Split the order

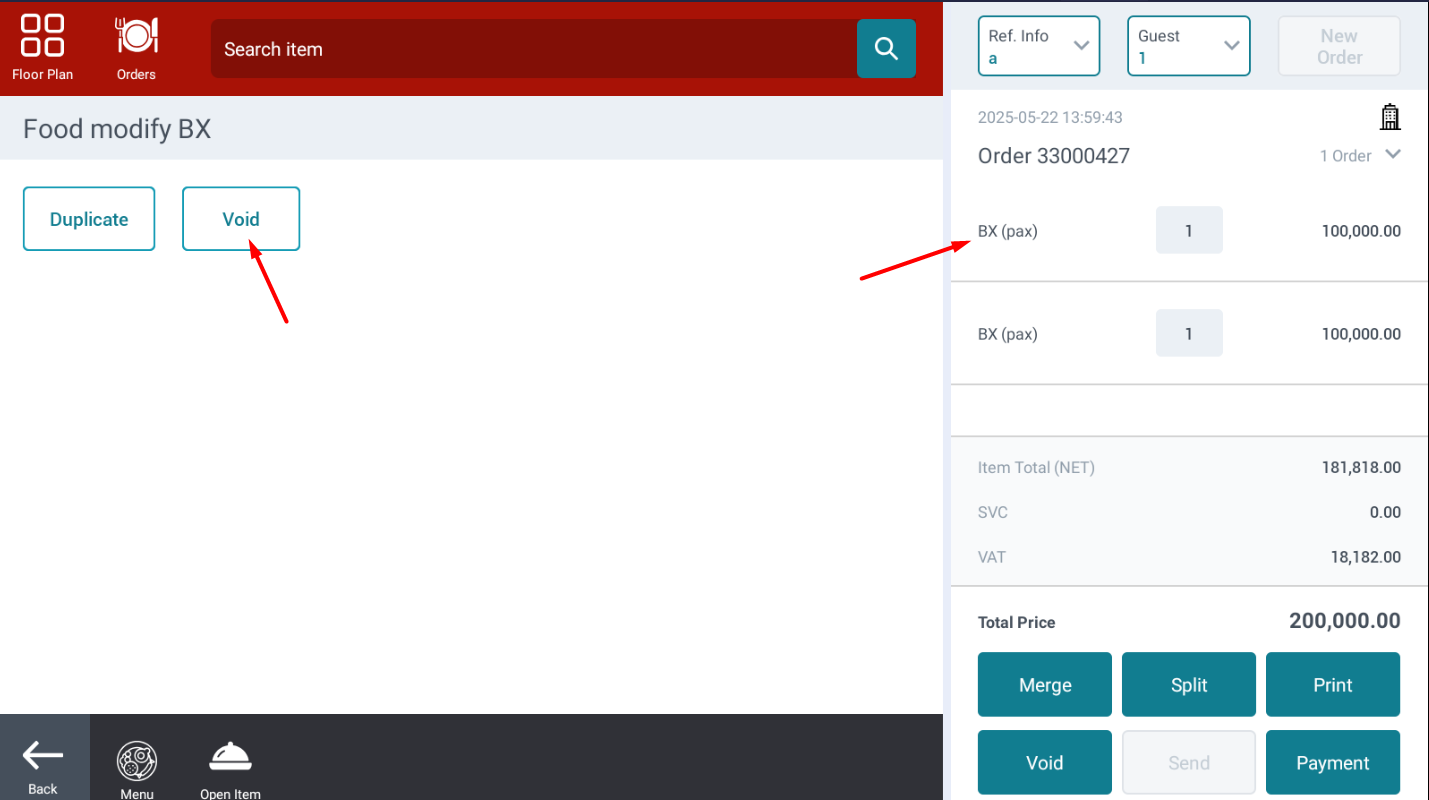pos(1189,685)
